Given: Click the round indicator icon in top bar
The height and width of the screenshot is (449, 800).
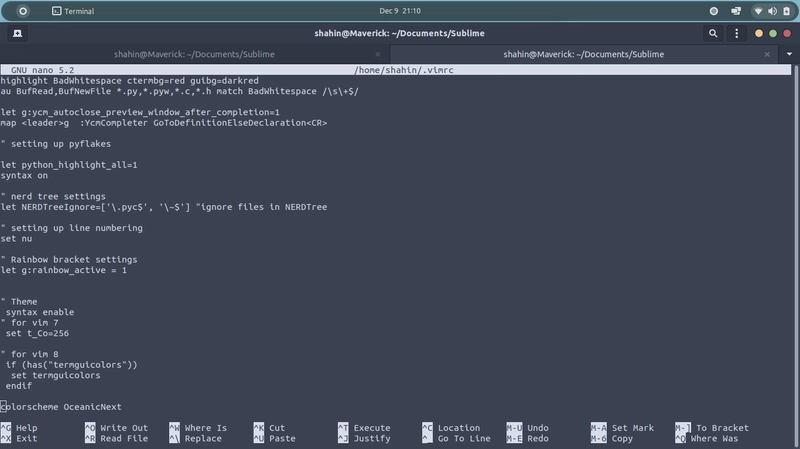Looking at the screenshot, I should (714, 11).
